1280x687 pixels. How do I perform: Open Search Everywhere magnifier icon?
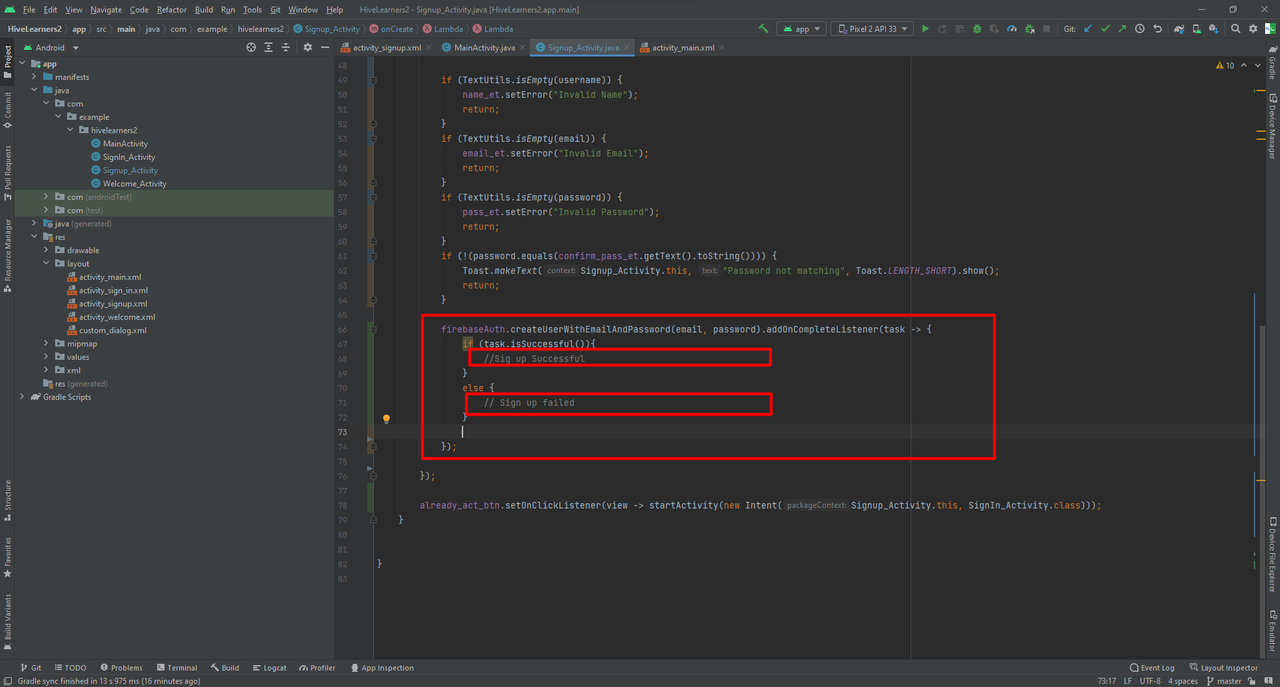pyautogui.click(x=1236, y=29)
